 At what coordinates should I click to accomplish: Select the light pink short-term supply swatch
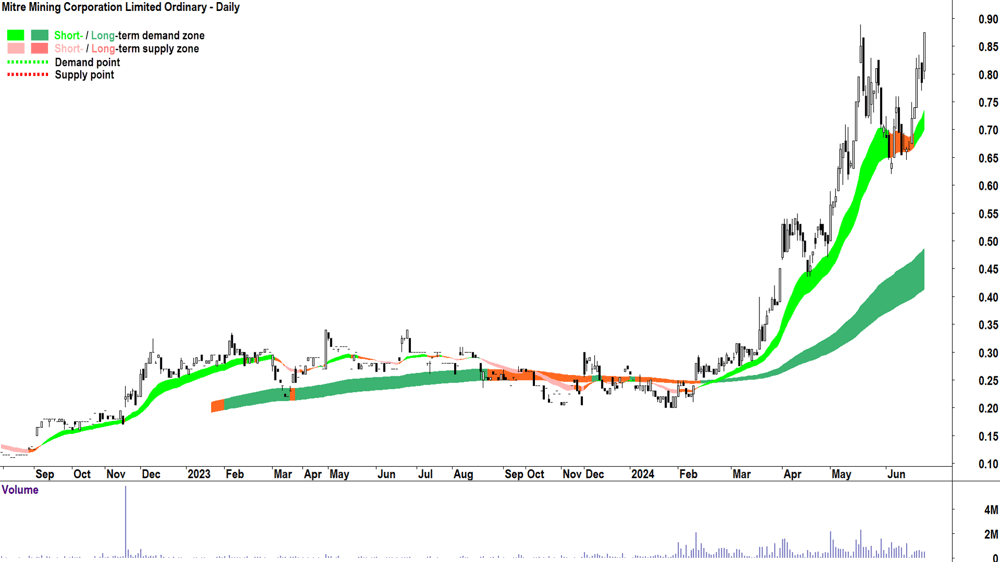[16, 48]
